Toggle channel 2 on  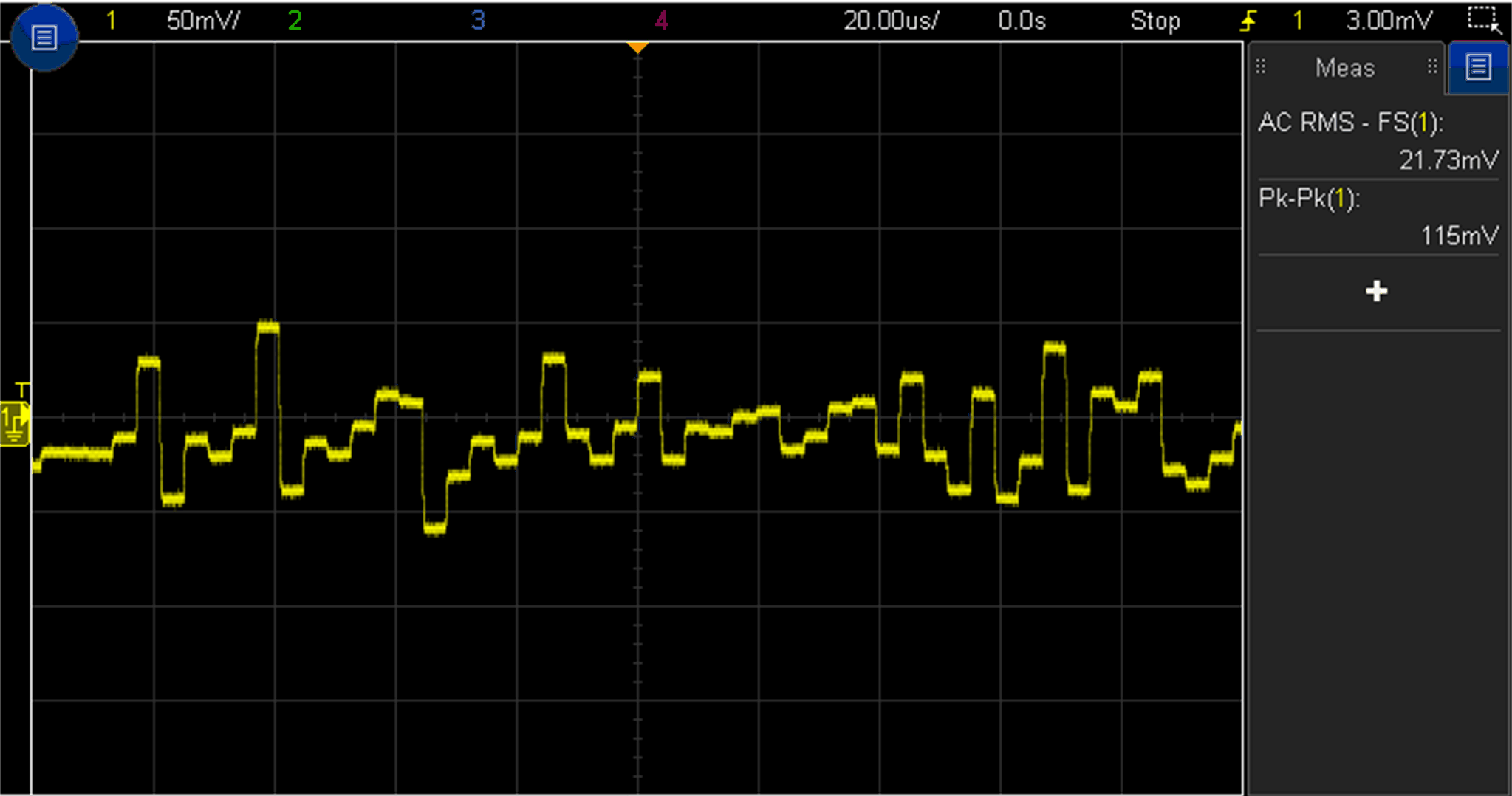pyautogui.click(x=295, y=21)
